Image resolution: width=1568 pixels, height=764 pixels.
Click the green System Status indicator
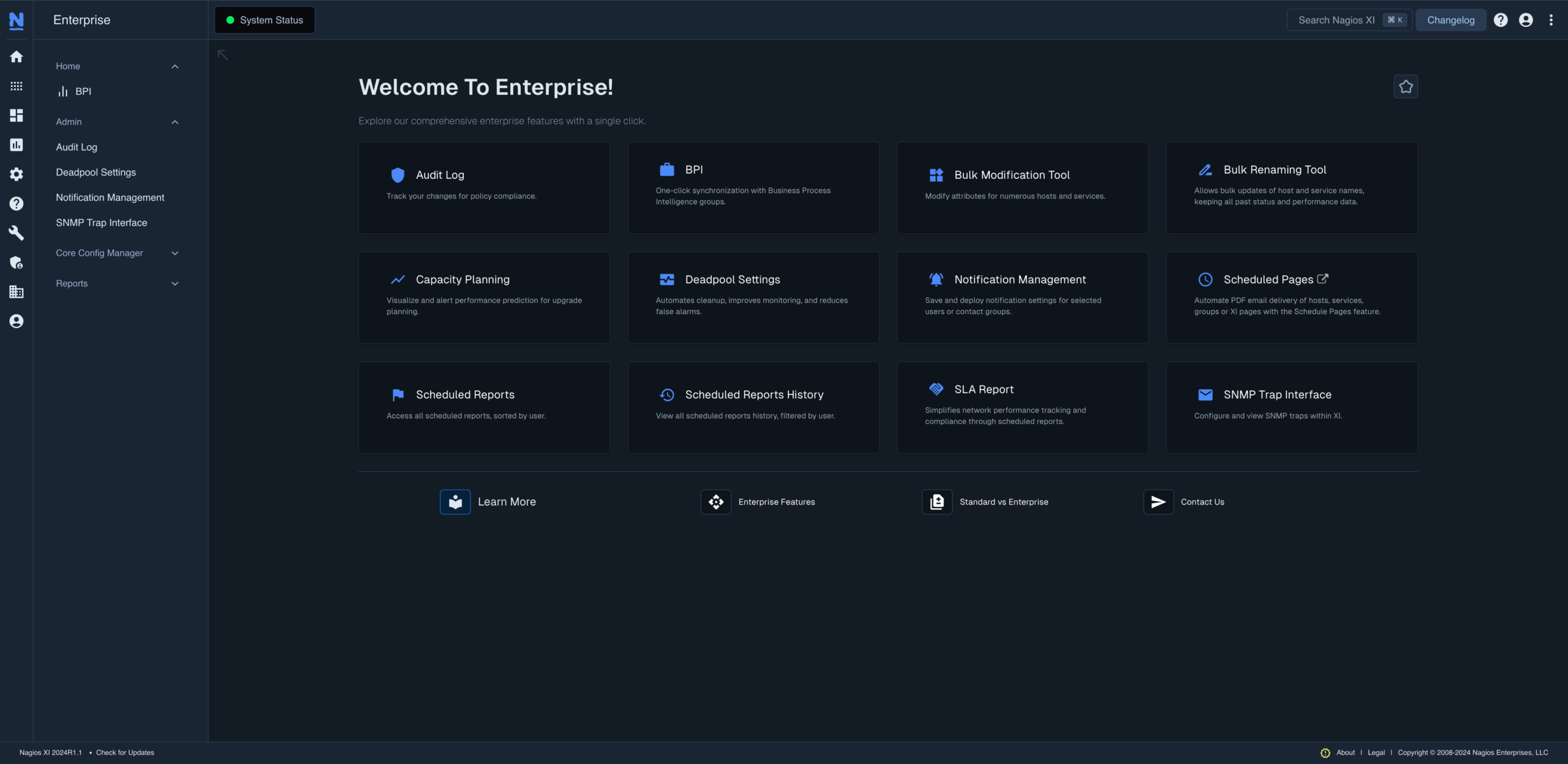coord(264,20)
